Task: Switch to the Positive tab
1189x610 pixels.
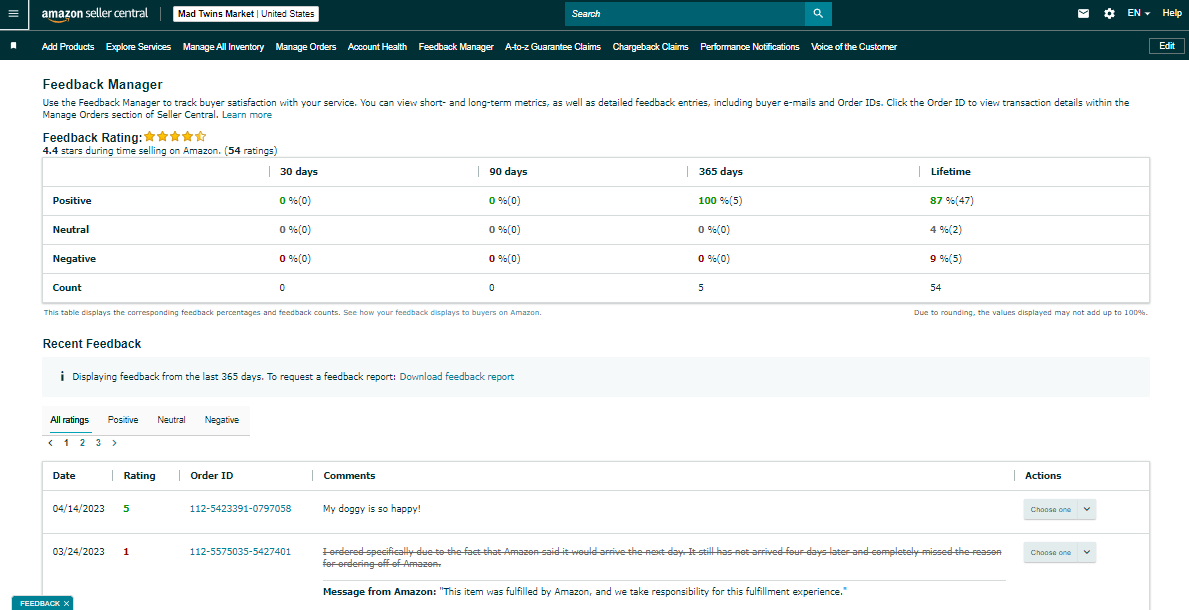Action: pos(124,420)
